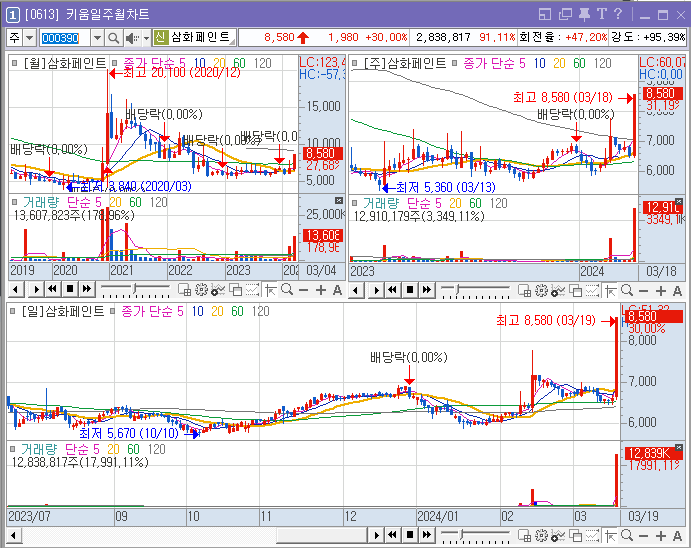Zoom out monthly chart with minus icon

coord(303,290)
